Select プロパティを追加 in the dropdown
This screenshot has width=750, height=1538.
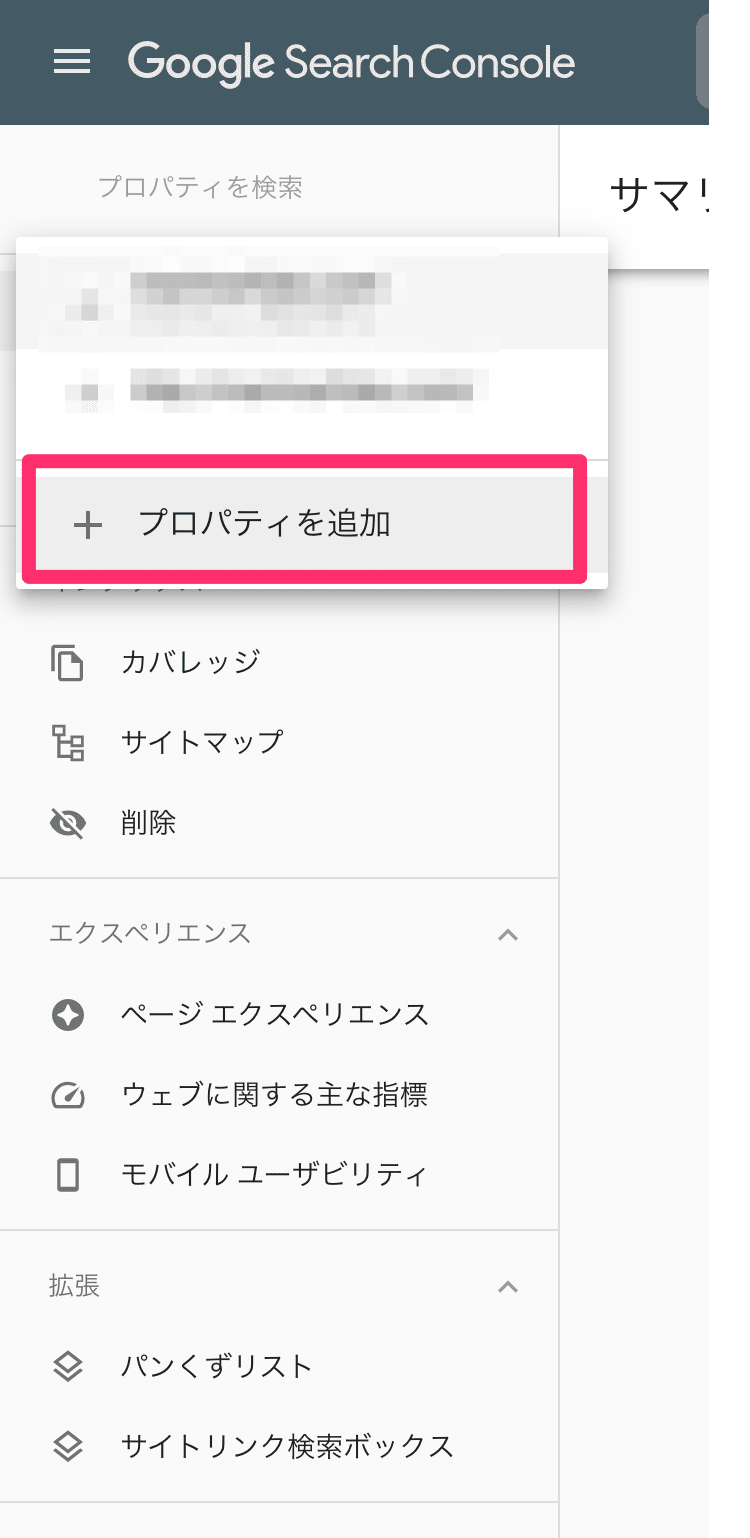[x=265, y=524]
